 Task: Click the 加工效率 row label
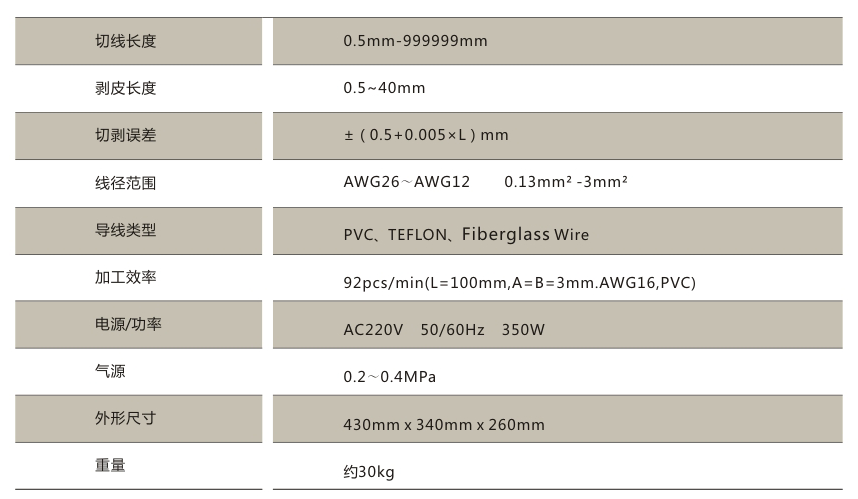(125, 278)
